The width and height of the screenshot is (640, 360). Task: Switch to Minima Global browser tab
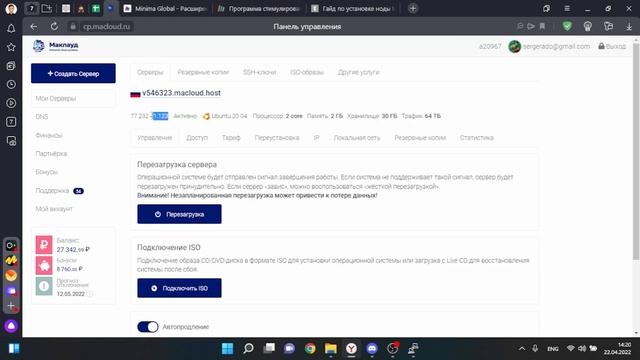coord(166,8)
